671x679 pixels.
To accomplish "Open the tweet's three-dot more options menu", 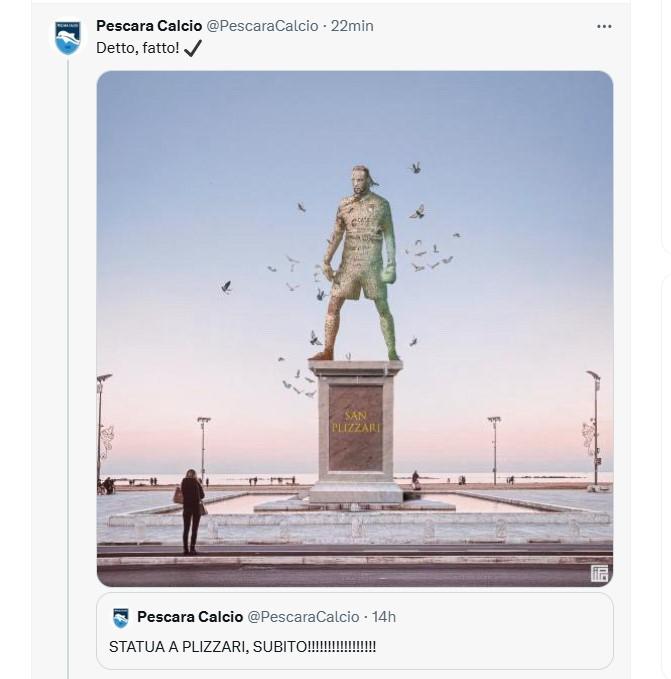I will click(603, 26).
